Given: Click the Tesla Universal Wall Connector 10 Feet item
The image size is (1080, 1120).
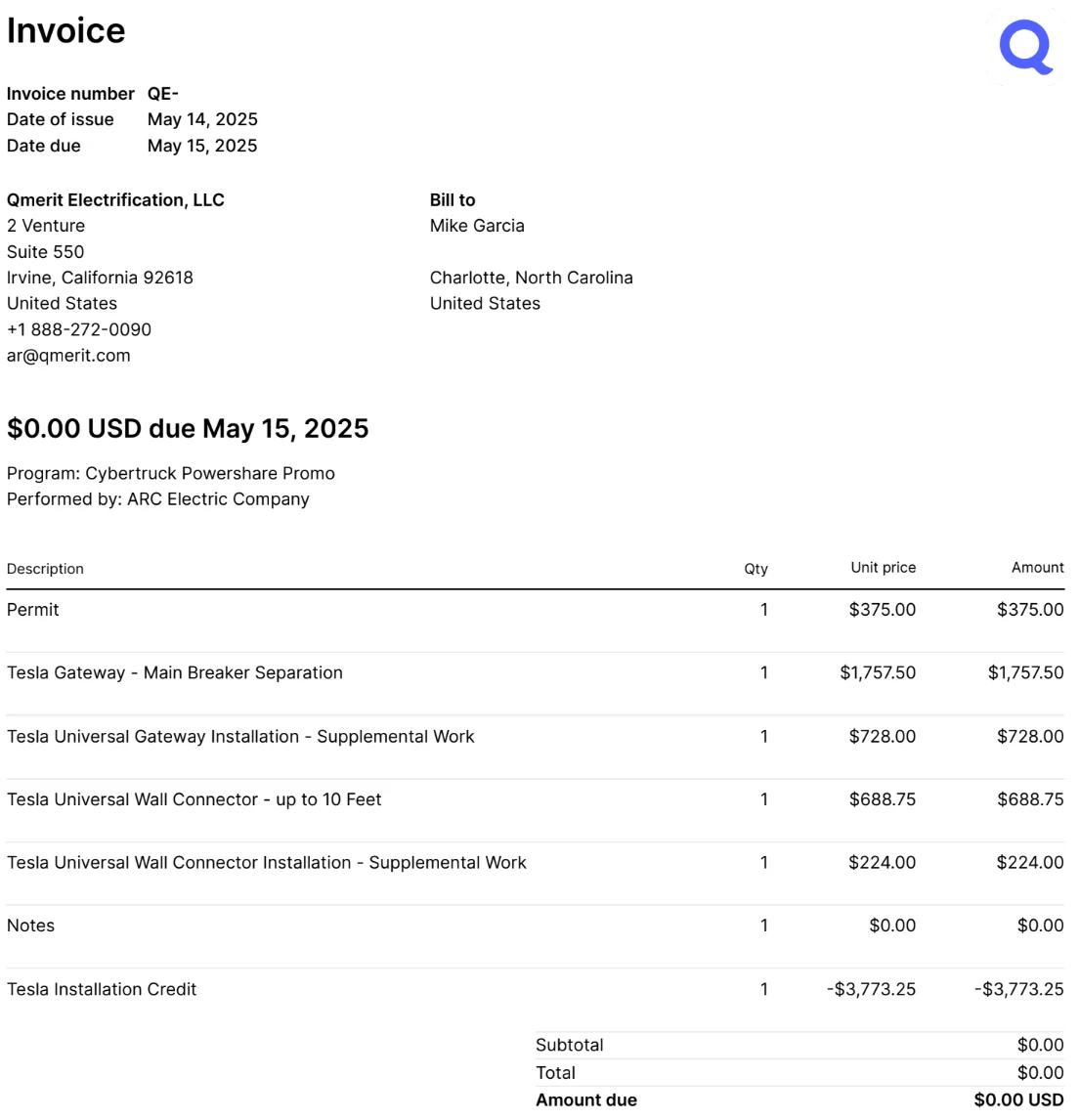Looking at the screenshot, I should (x=194, y=799).
